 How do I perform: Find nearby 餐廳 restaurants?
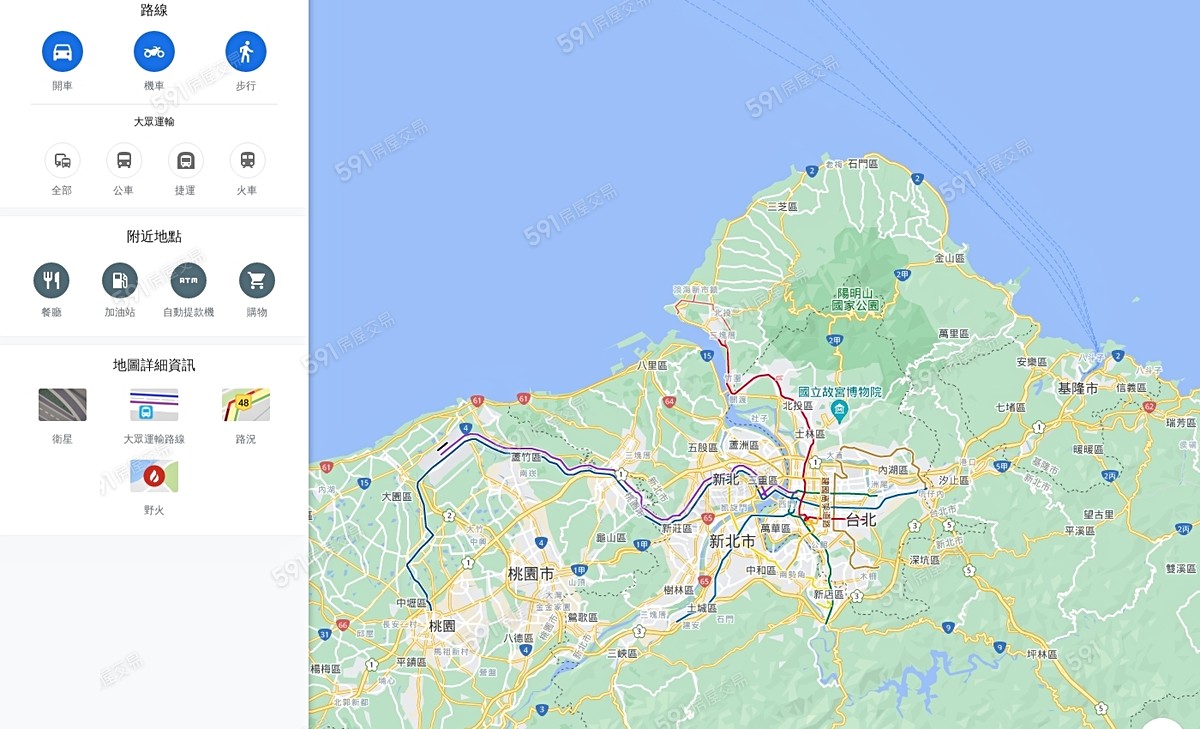coord(51,280)
